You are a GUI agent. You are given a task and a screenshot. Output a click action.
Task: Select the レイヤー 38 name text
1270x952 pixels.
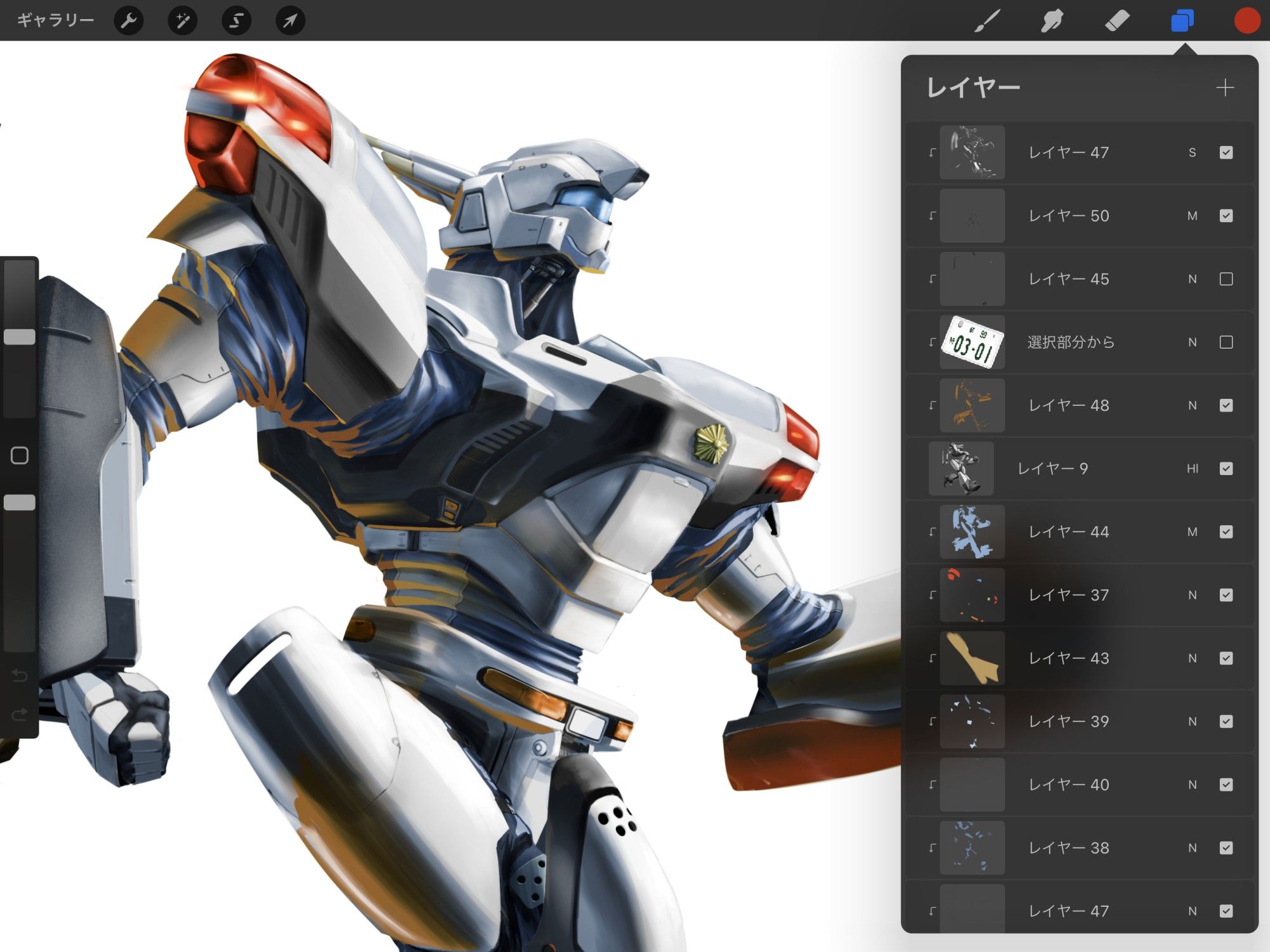[1069, 848]
